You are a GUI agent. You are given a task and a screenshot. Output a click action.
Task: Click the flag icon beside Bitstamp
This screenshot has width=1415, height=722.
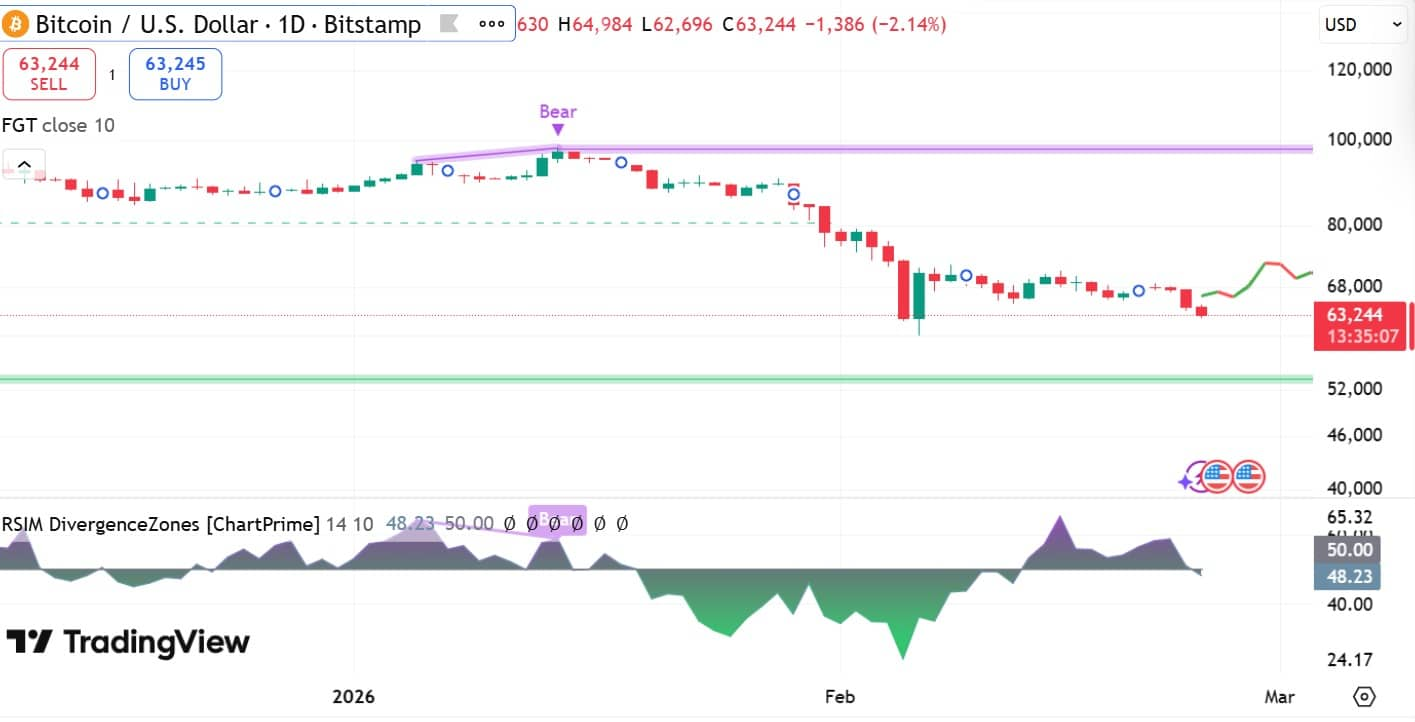point(449,24)
